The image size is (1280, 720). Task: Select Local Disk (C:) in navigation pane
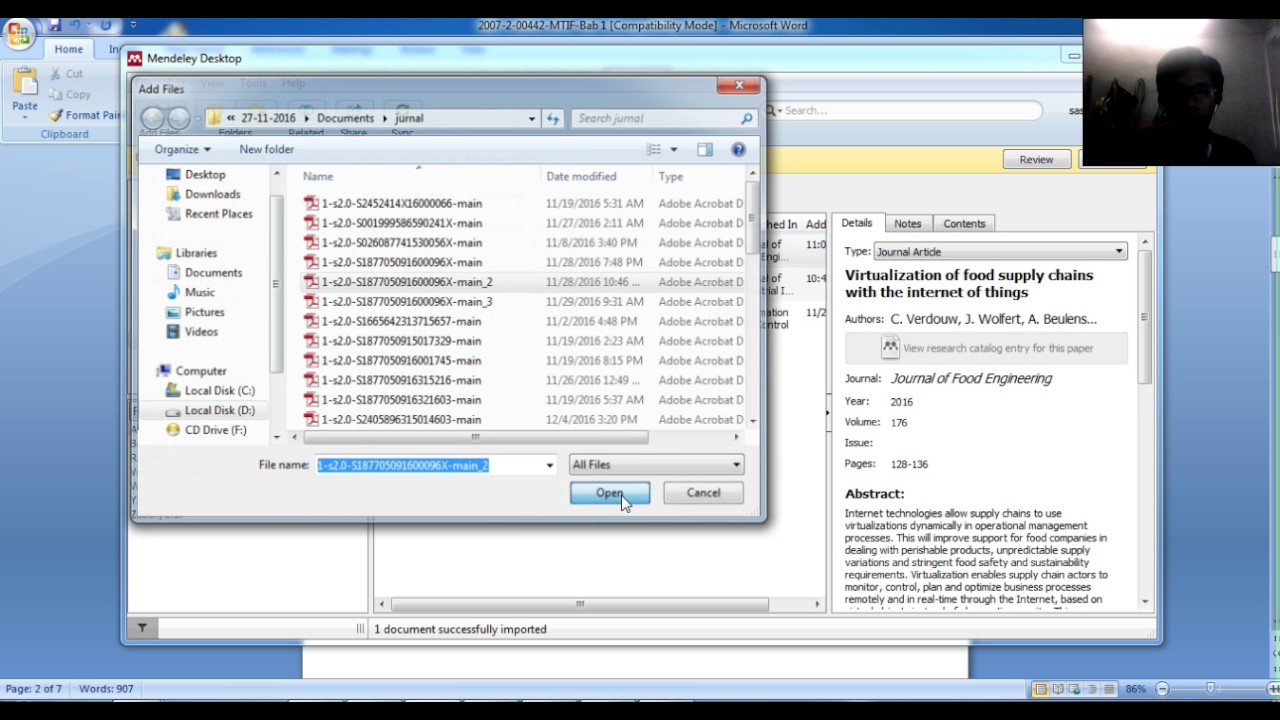click(219, 390)
